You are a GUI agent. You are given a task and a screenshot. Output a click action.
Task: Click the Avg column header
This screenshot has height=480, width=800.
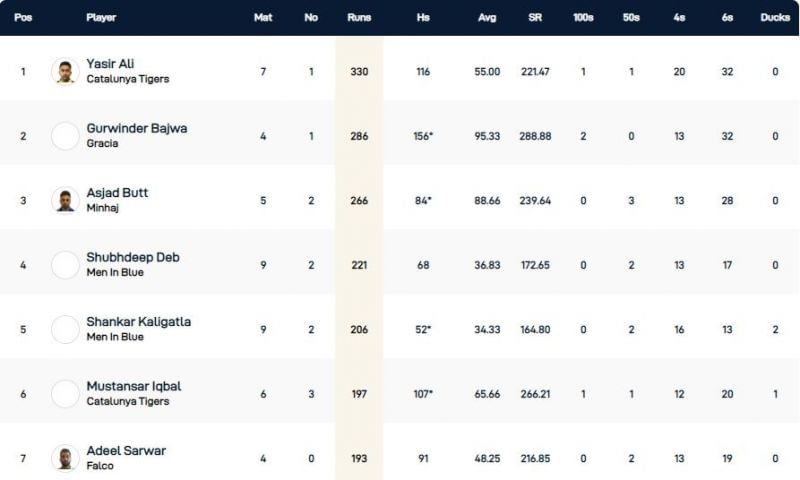[487, 18]
